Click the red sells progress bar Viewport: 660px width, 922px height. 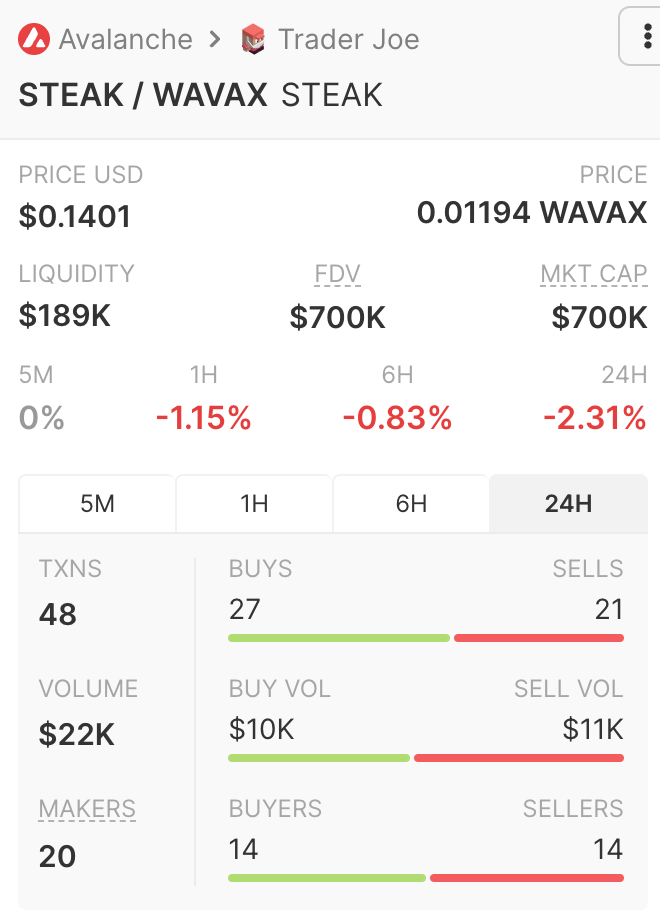pyautogui.click(x=539, y=638)
